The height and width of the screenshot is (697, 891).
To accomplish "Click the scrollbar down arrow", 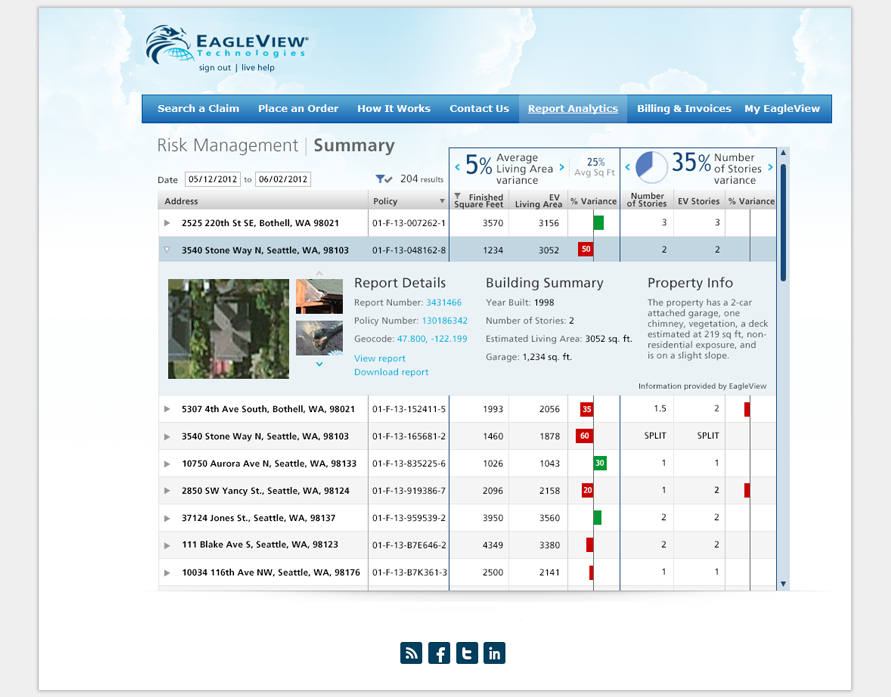I will [x=783, y=584].
